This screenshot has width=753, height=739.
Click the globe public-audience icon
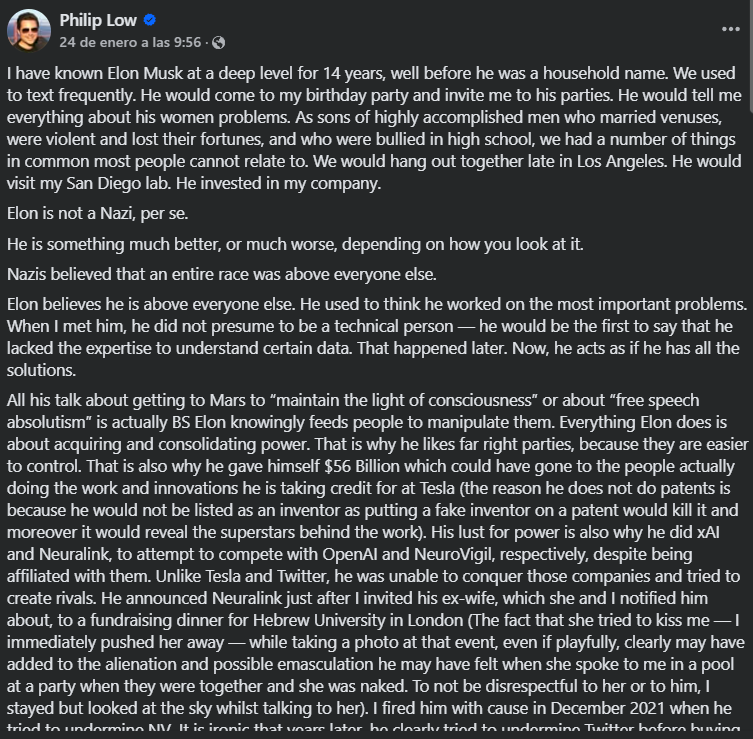click(219, 42)
